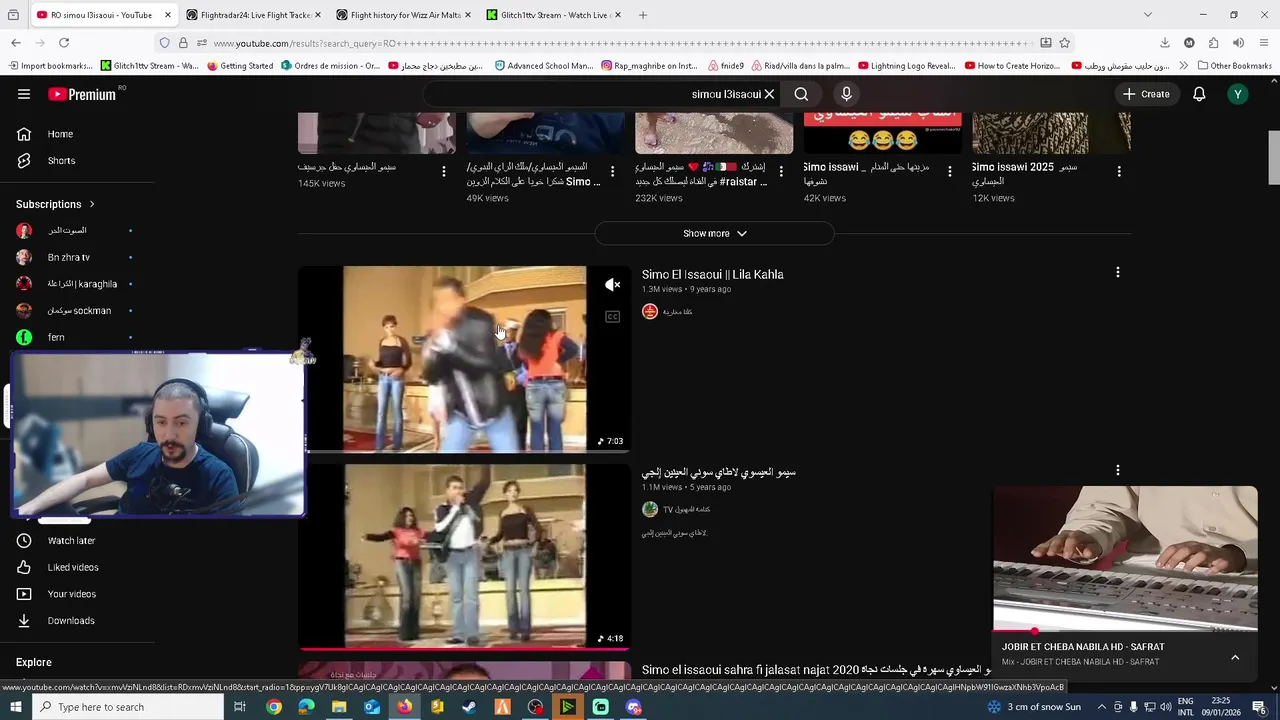Show more bookmarks with the chevron
Viewport: 1280px width, 720px height.
tap(1183, 66)
